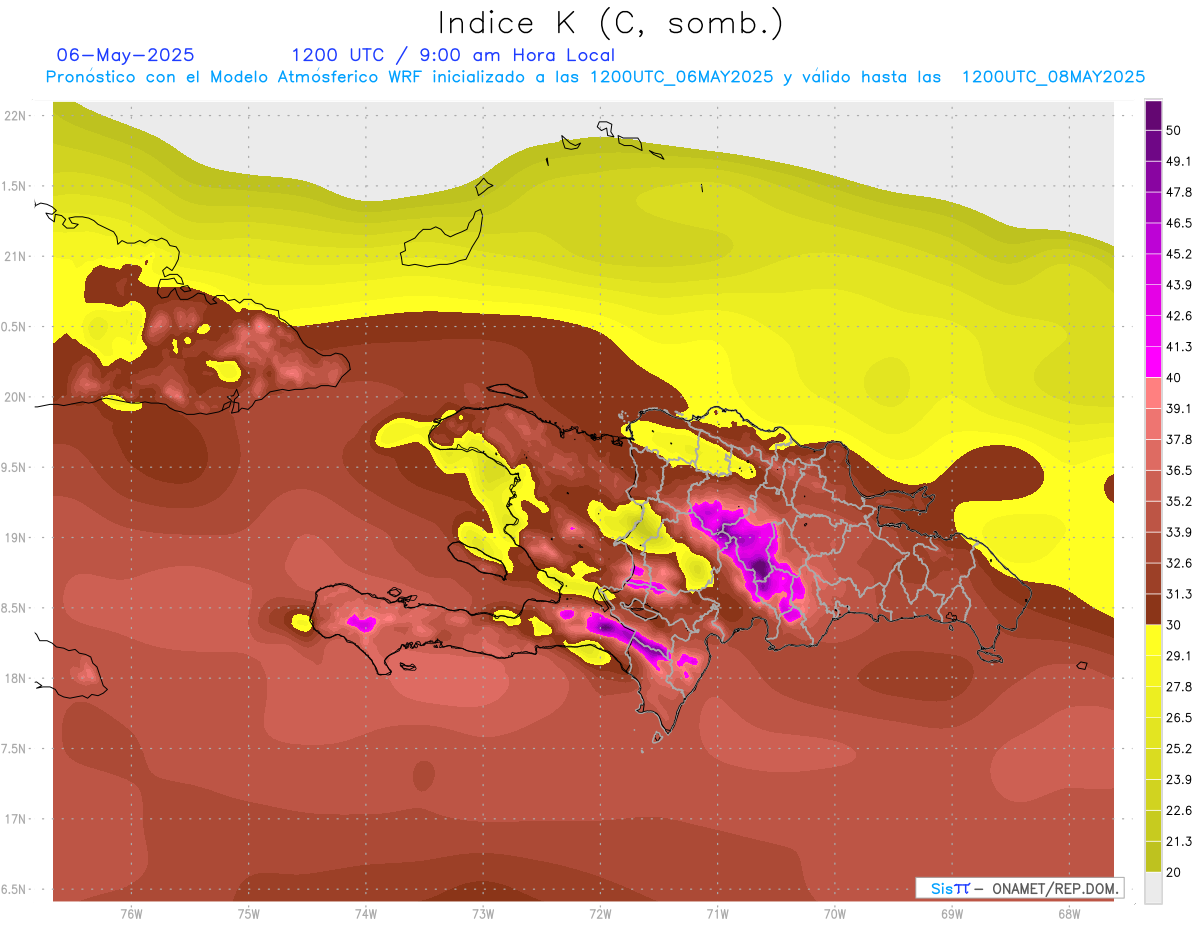Viewport: 1200px width, 927px height.
Task: Click the '36.5' color scale value
Action: (x=1179, y=470)
